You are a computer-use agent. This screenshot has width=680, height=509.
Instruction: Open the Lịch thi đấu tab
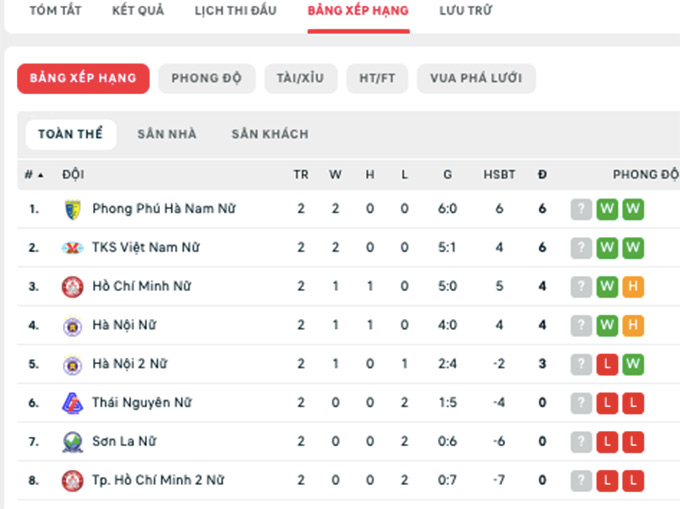235,10
